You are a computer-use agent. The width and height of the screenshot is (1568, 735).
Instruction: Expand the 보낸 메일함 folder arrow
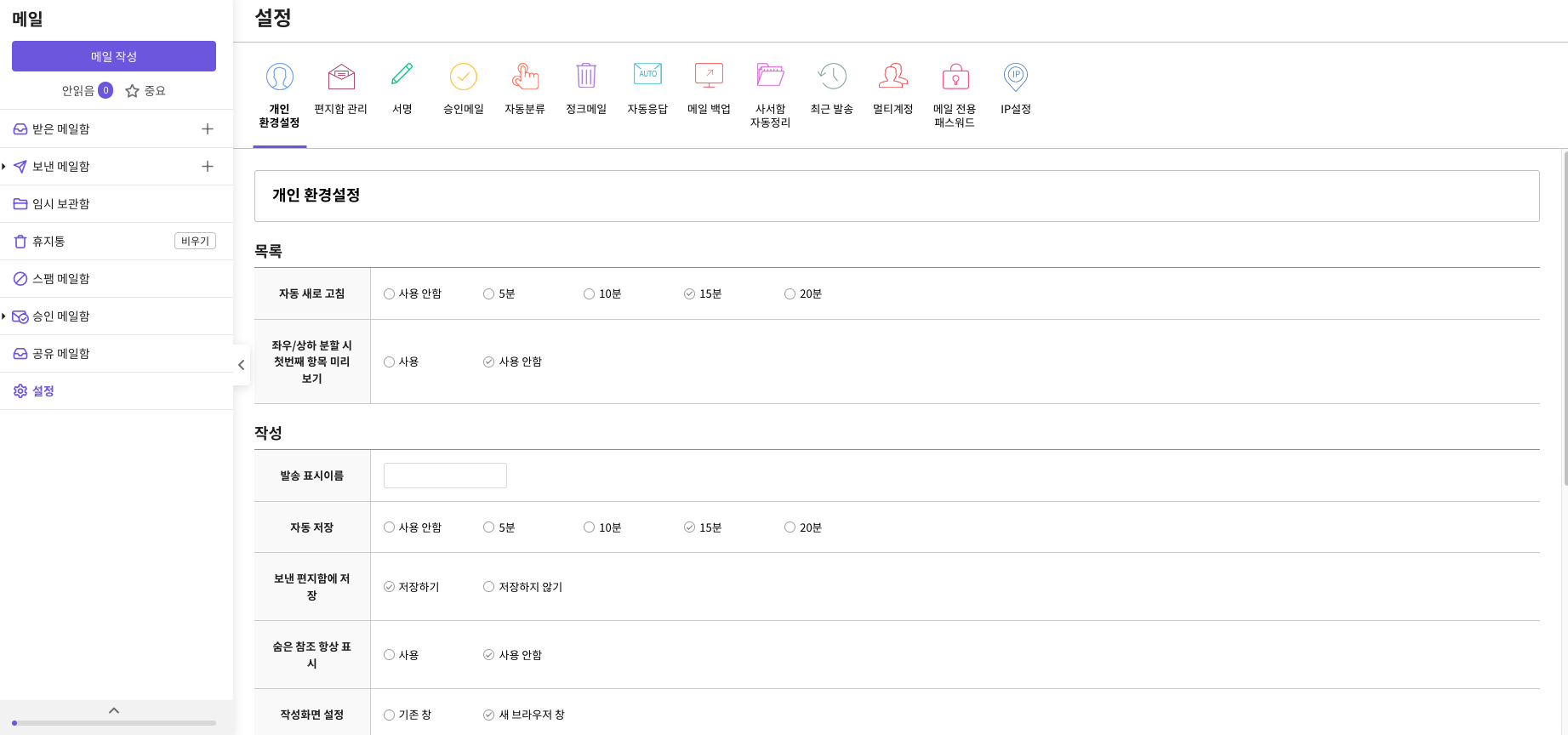pyautogui.click(x=4, y=167)
